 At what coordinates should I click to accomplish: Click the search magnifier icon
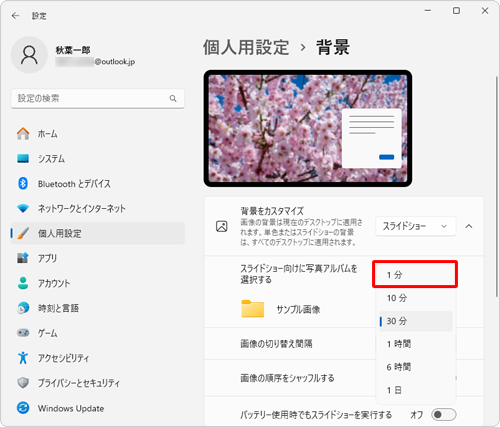[173, 98]
